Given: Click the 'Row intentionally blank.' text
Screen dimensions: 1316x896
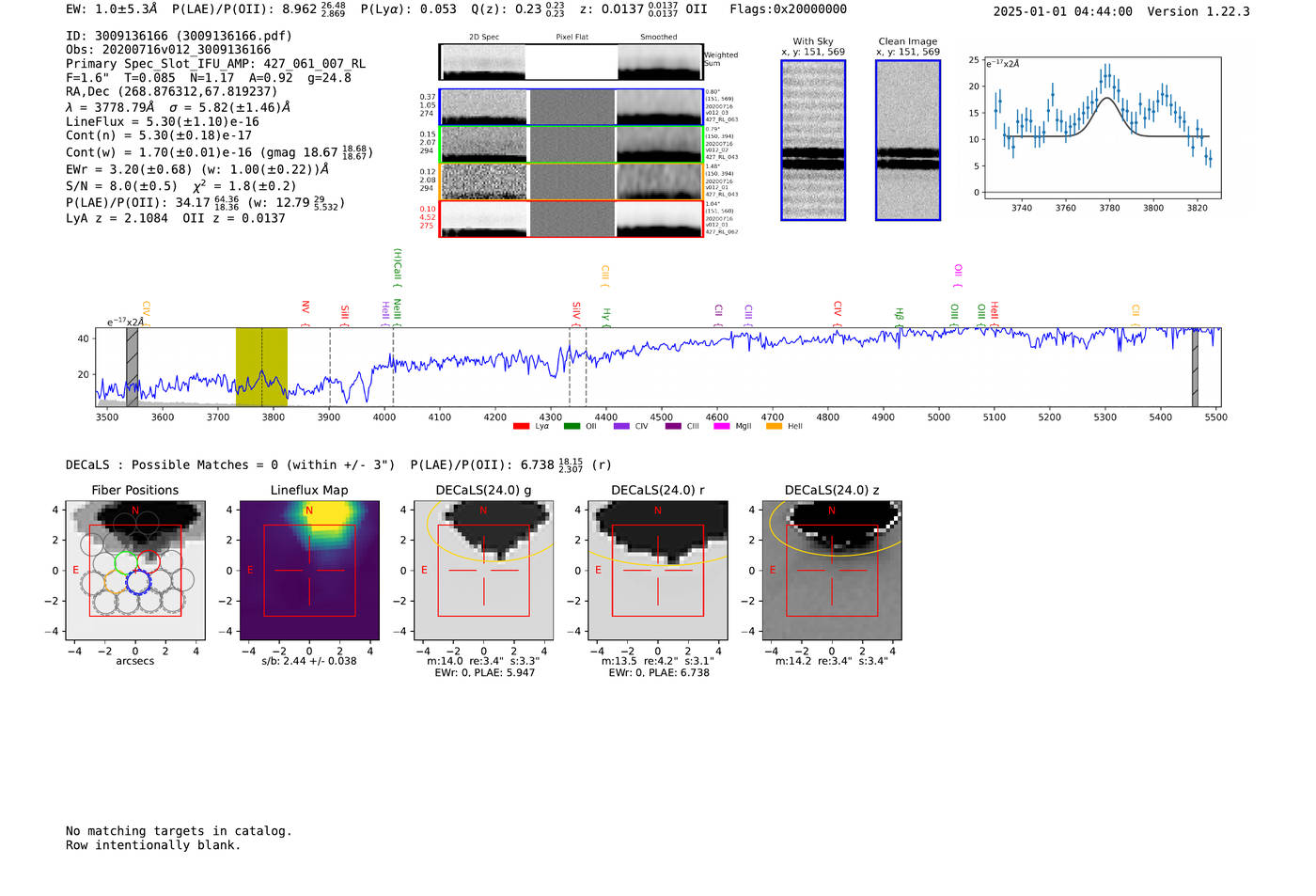Looking at the screenshot, I should [x=153, y=845].
